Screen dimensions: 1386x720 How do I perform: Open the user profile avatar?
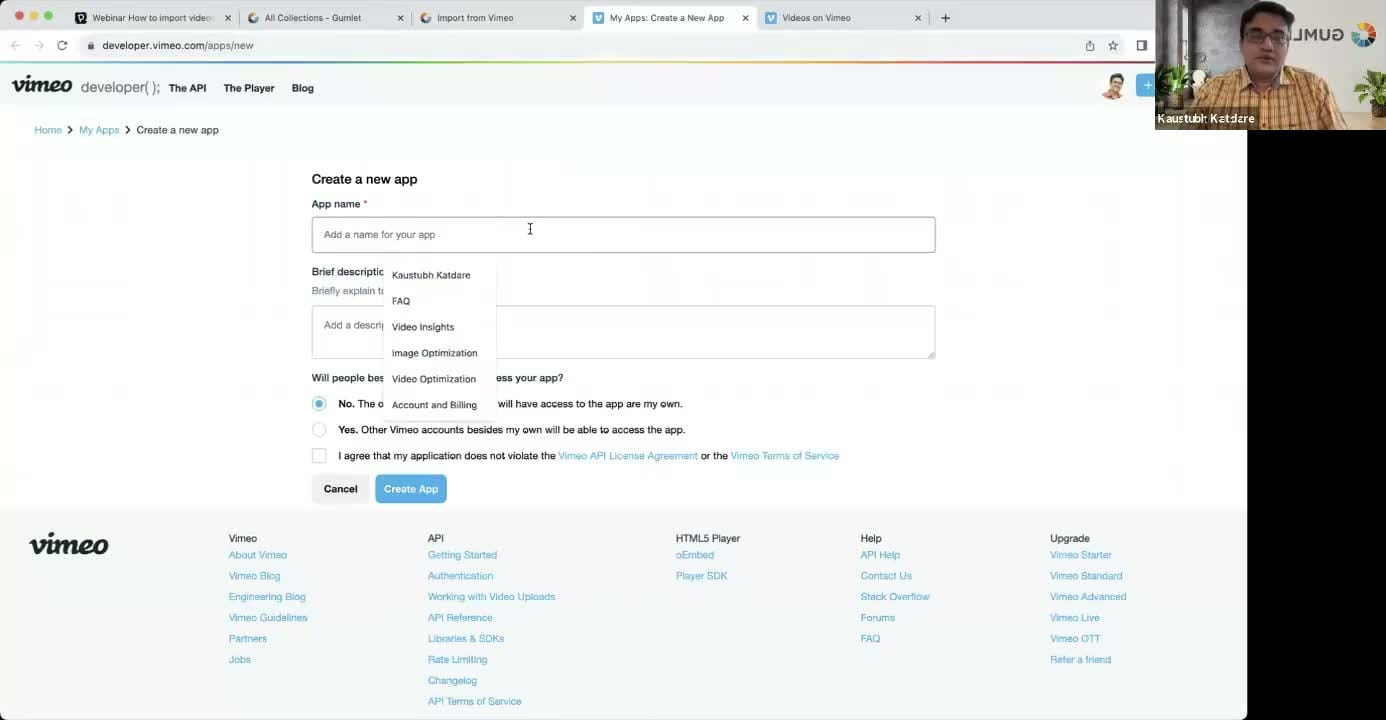coord(1113,87)
